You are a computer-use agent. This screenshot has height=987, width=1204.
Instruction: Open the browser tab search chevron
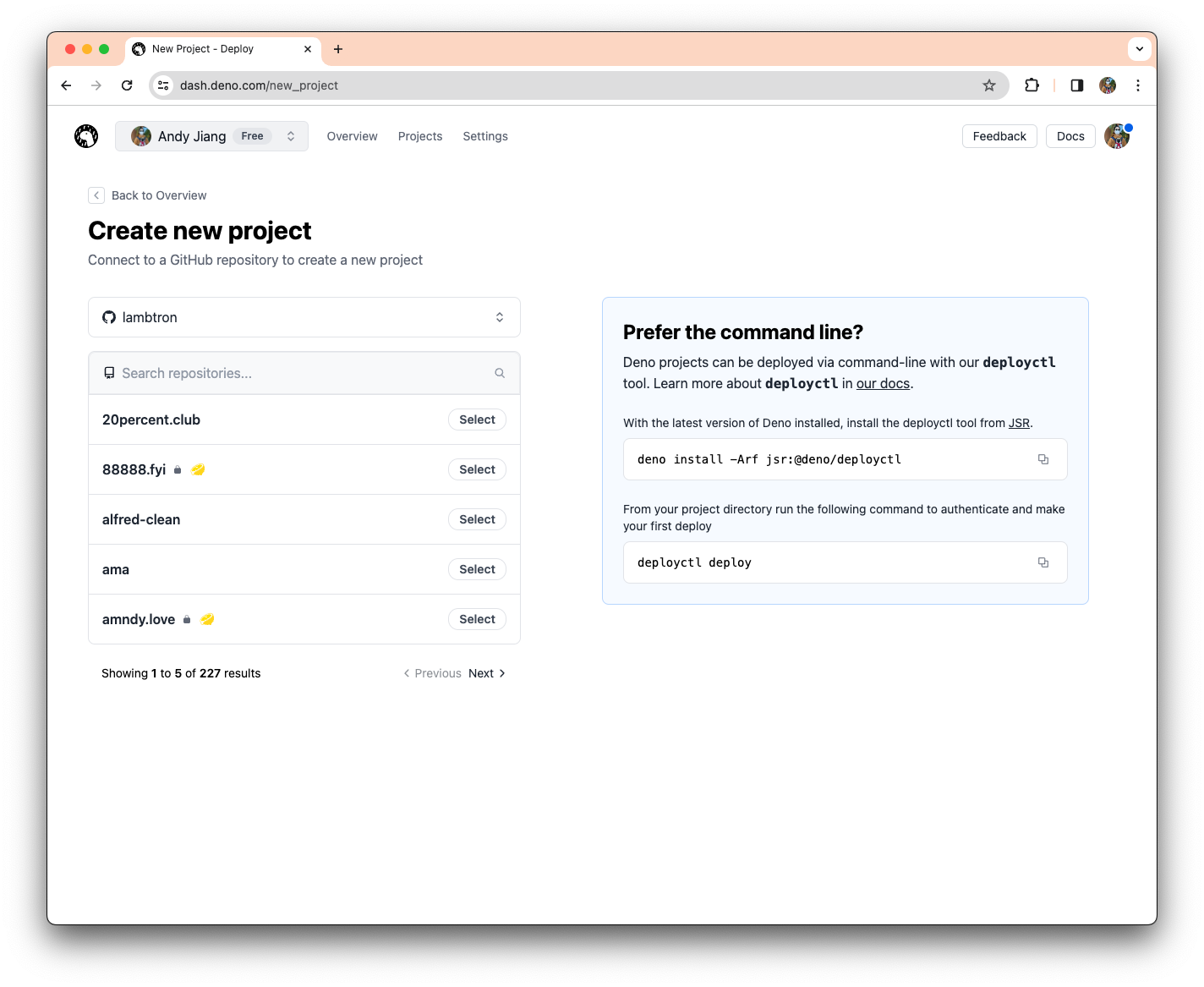tap(1139, 48)
